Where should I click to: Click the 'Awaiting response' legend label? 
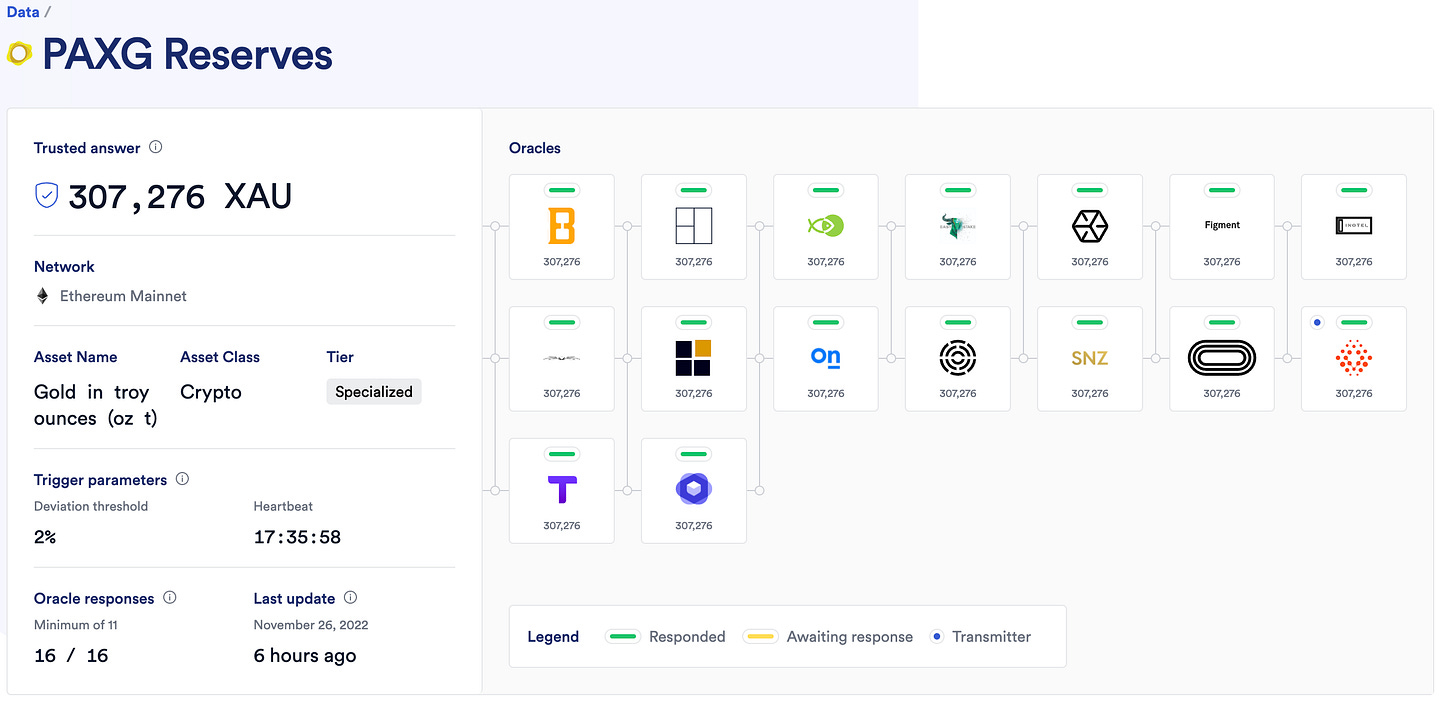click(850, 637)
